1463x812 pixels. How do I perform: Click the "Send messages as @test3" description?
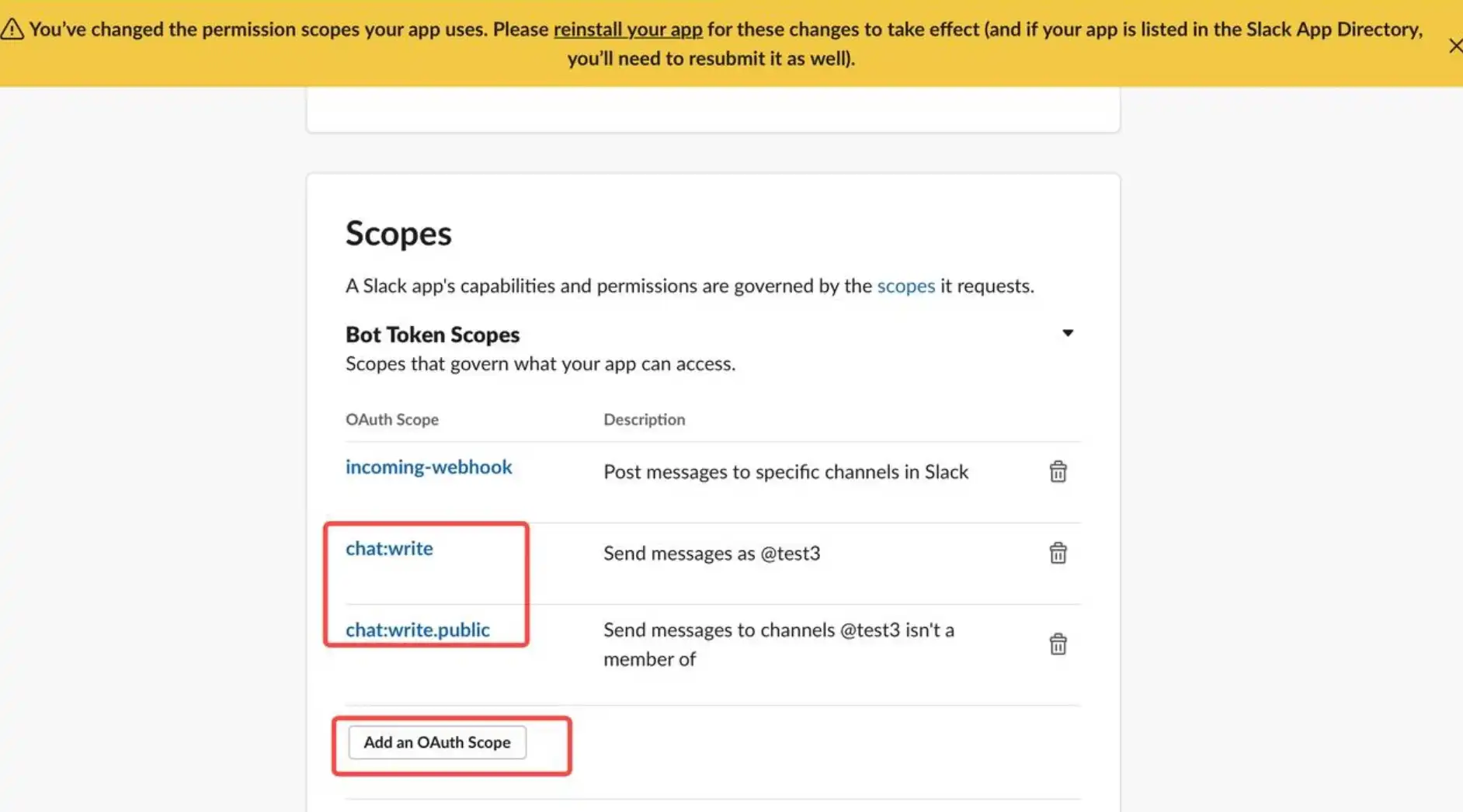click(x=711, y=553)
